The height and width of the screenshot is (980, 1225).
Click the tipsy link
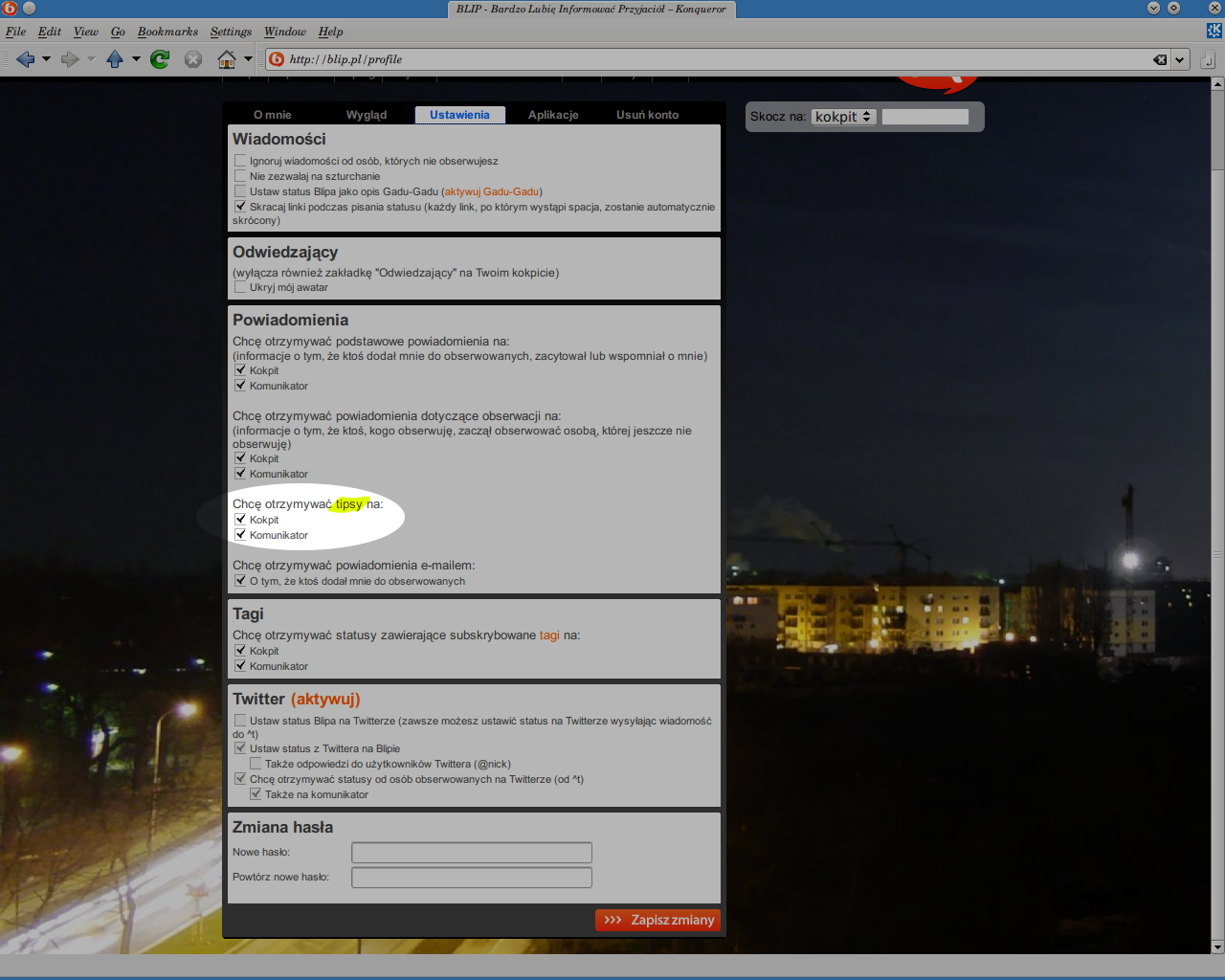349,504
